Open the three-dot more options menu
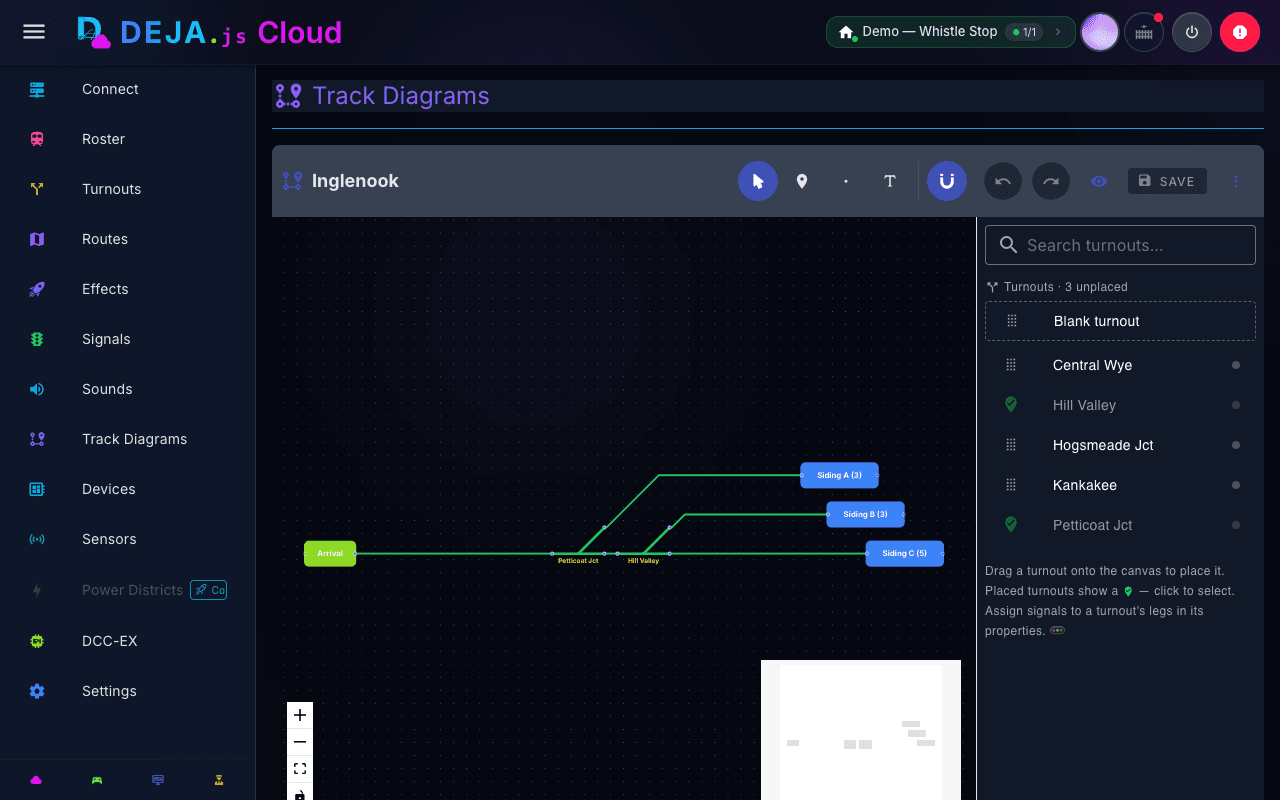 click(1236, 181)
